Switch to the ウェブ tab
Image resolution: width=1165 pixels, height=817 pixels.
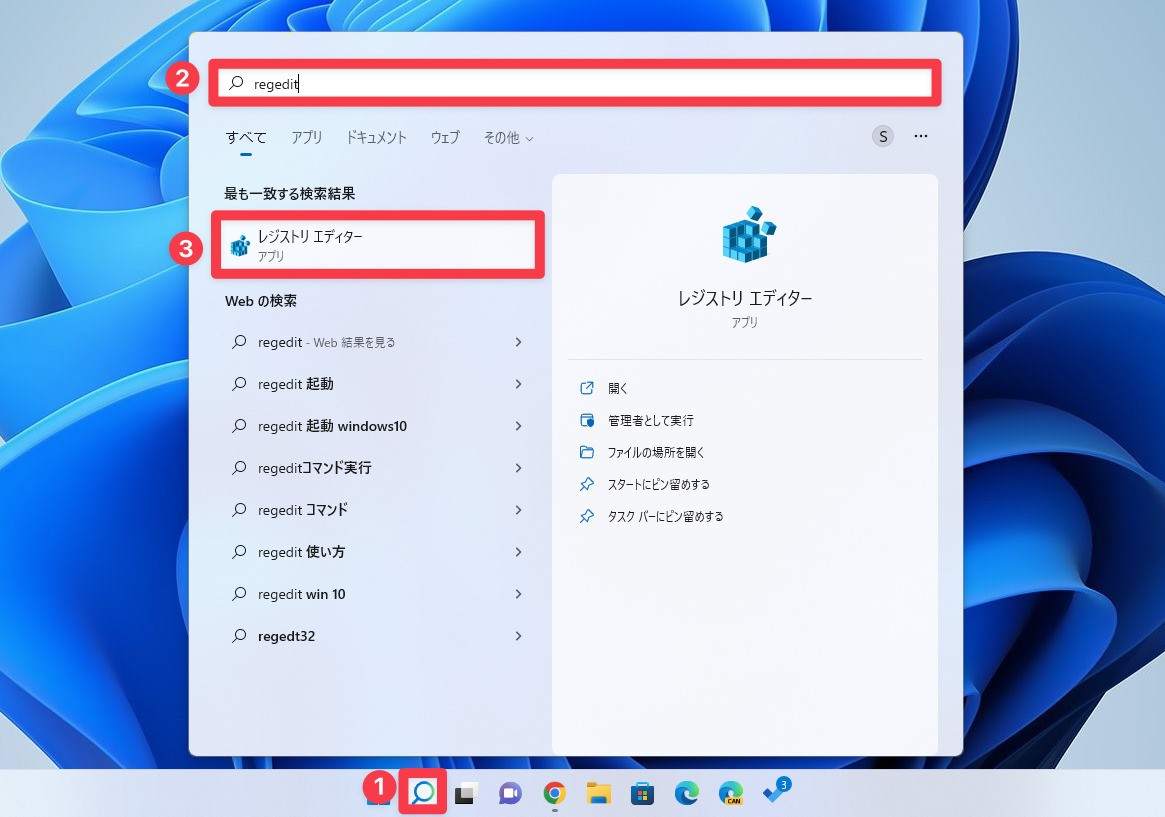(x=445, y=137)
